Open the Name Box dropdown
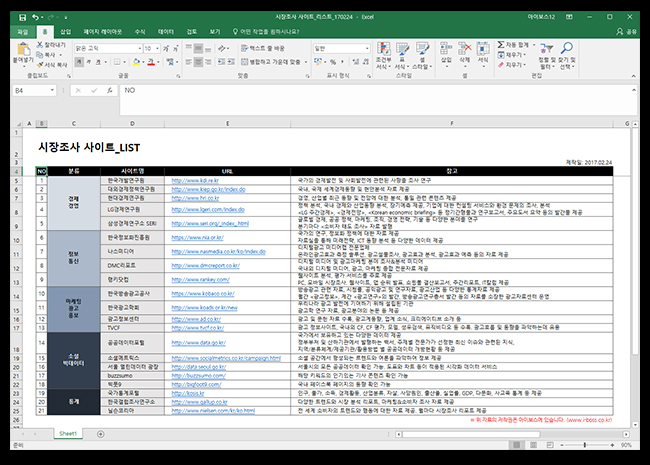The width and height of the screenshot is (650, 465). (52, 90)
